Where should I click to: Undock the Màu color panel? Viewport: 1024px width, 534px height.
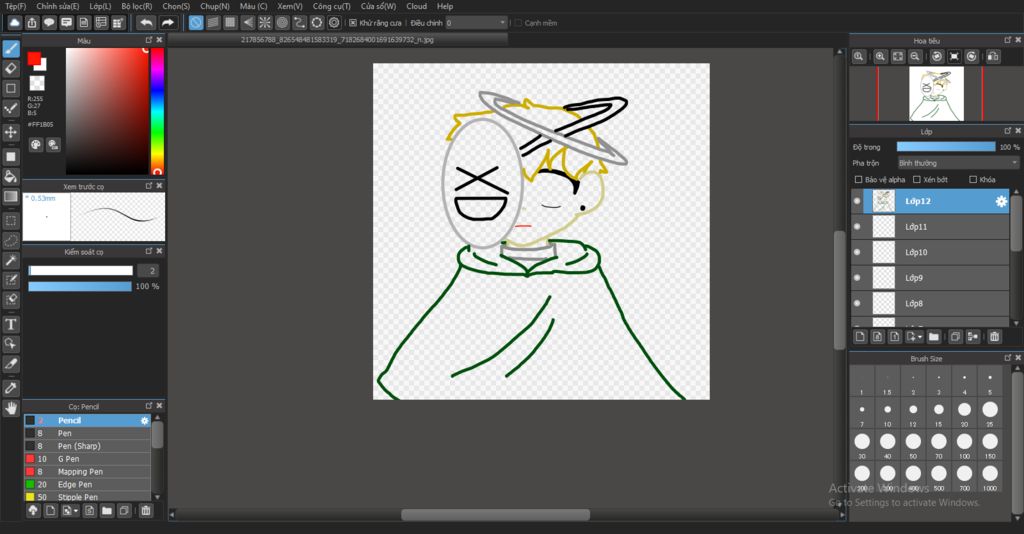[x=149, y=40]
